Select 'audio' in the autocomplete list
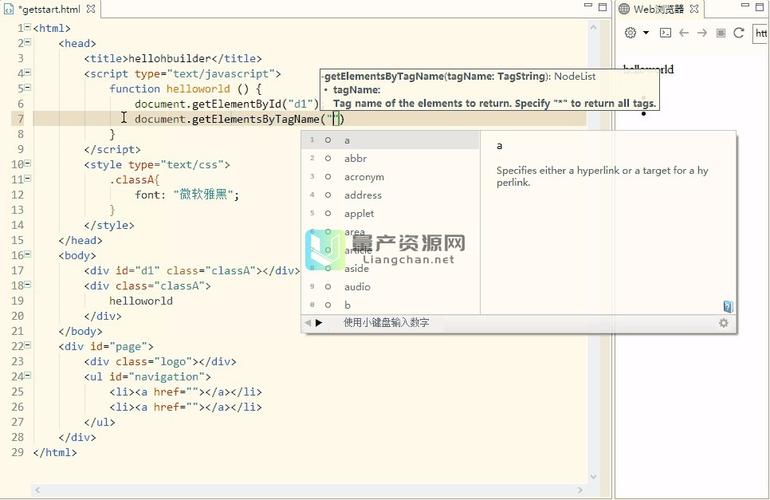The width and height of the screenshot is (770, 500). 390,287
